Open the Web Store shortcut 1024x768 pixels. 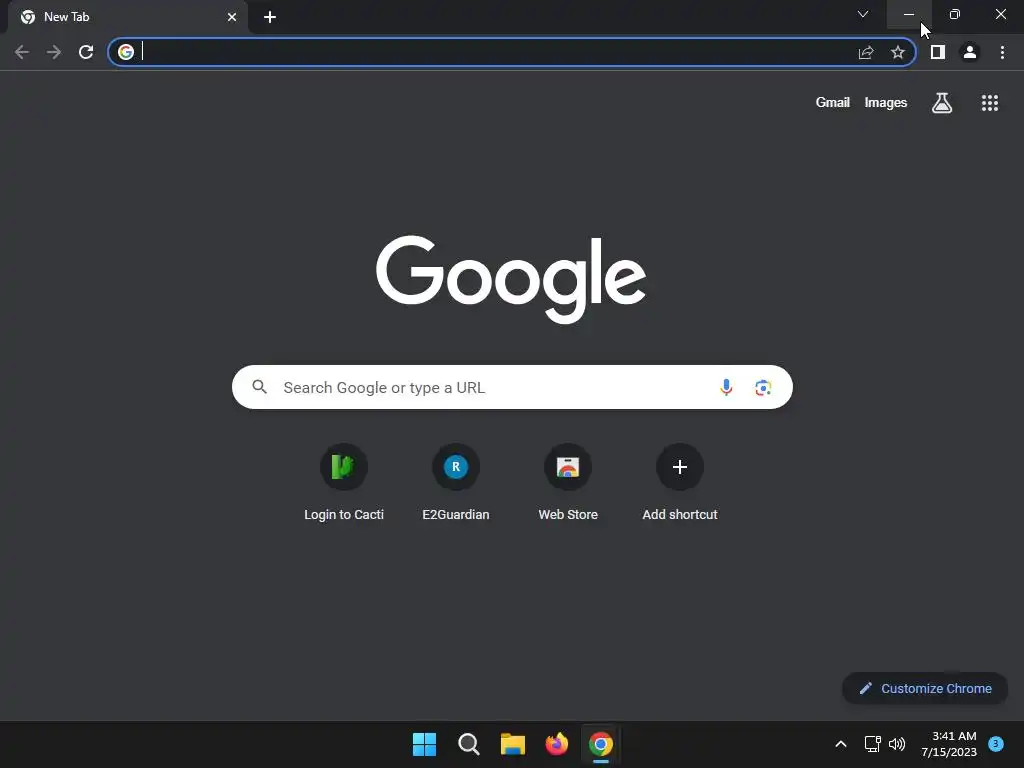click(568, 483)
